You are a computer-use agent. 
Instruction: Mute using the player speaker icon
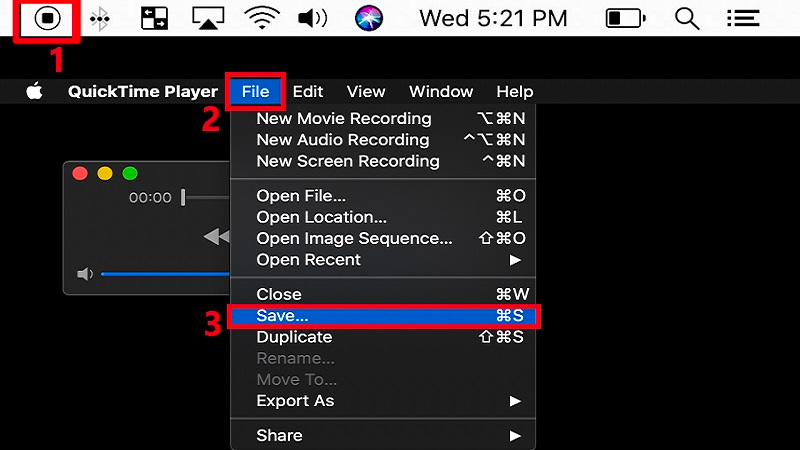coord(85,274)
